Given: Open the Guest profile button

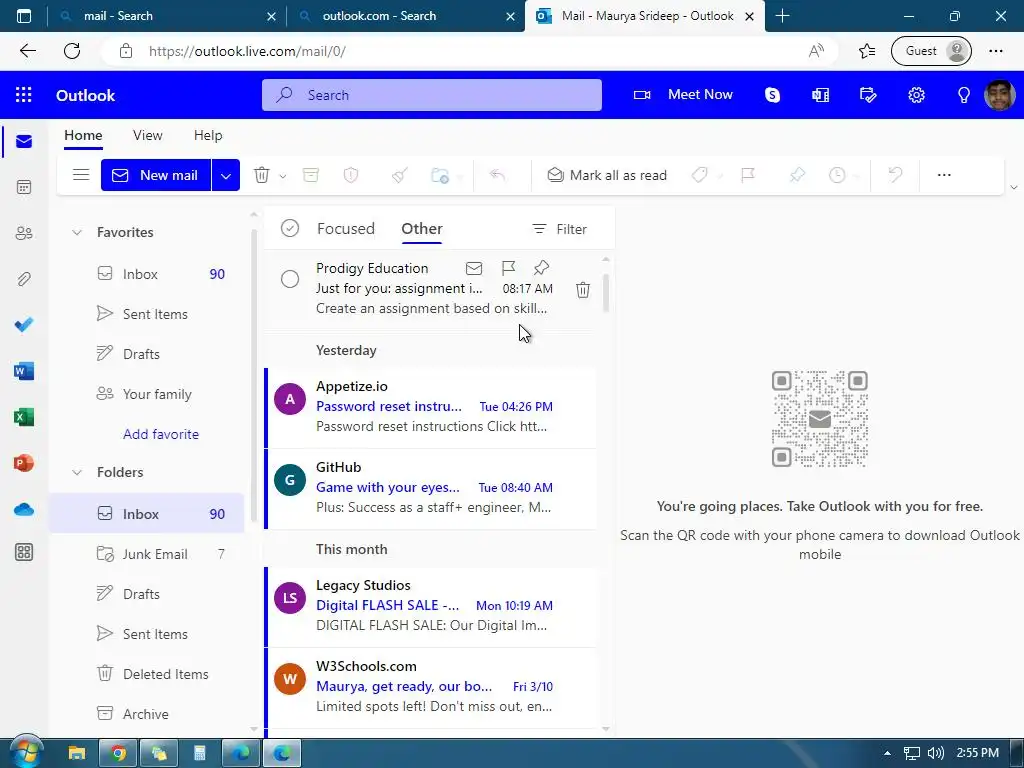Looking at the screenshot, I should click(x=931, y=51).
